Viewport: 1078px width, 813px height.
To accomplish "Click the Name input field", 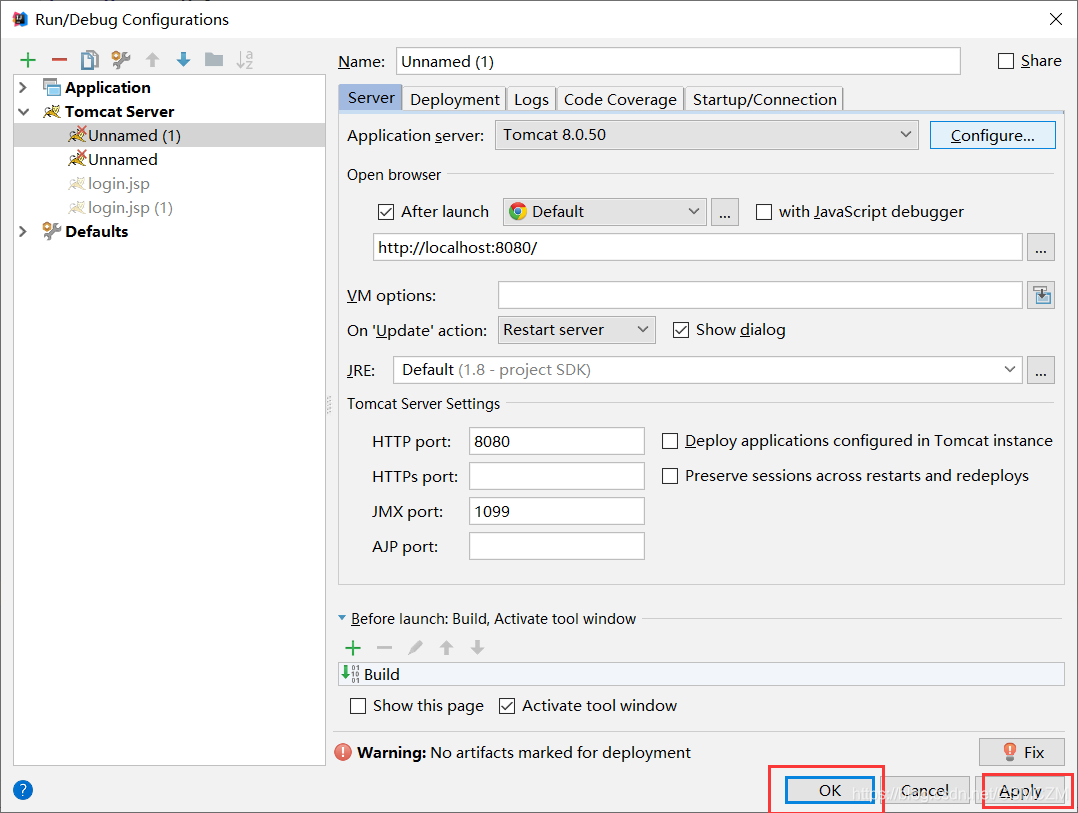I will pos(678,61).
